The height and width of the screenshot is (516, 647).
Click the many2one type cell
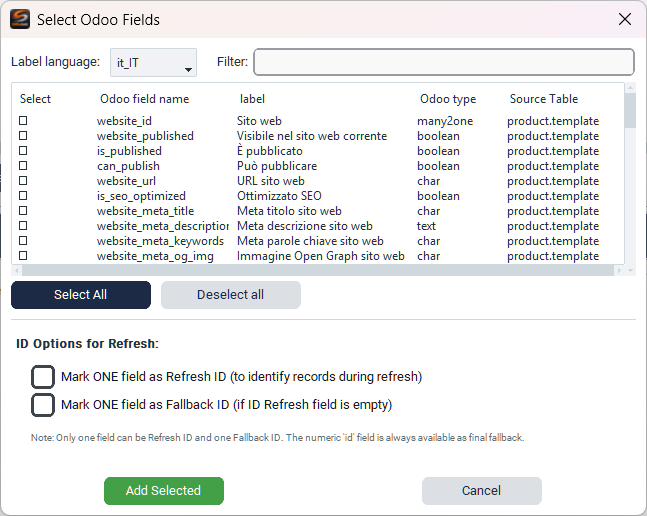click(x=445, y=121)
